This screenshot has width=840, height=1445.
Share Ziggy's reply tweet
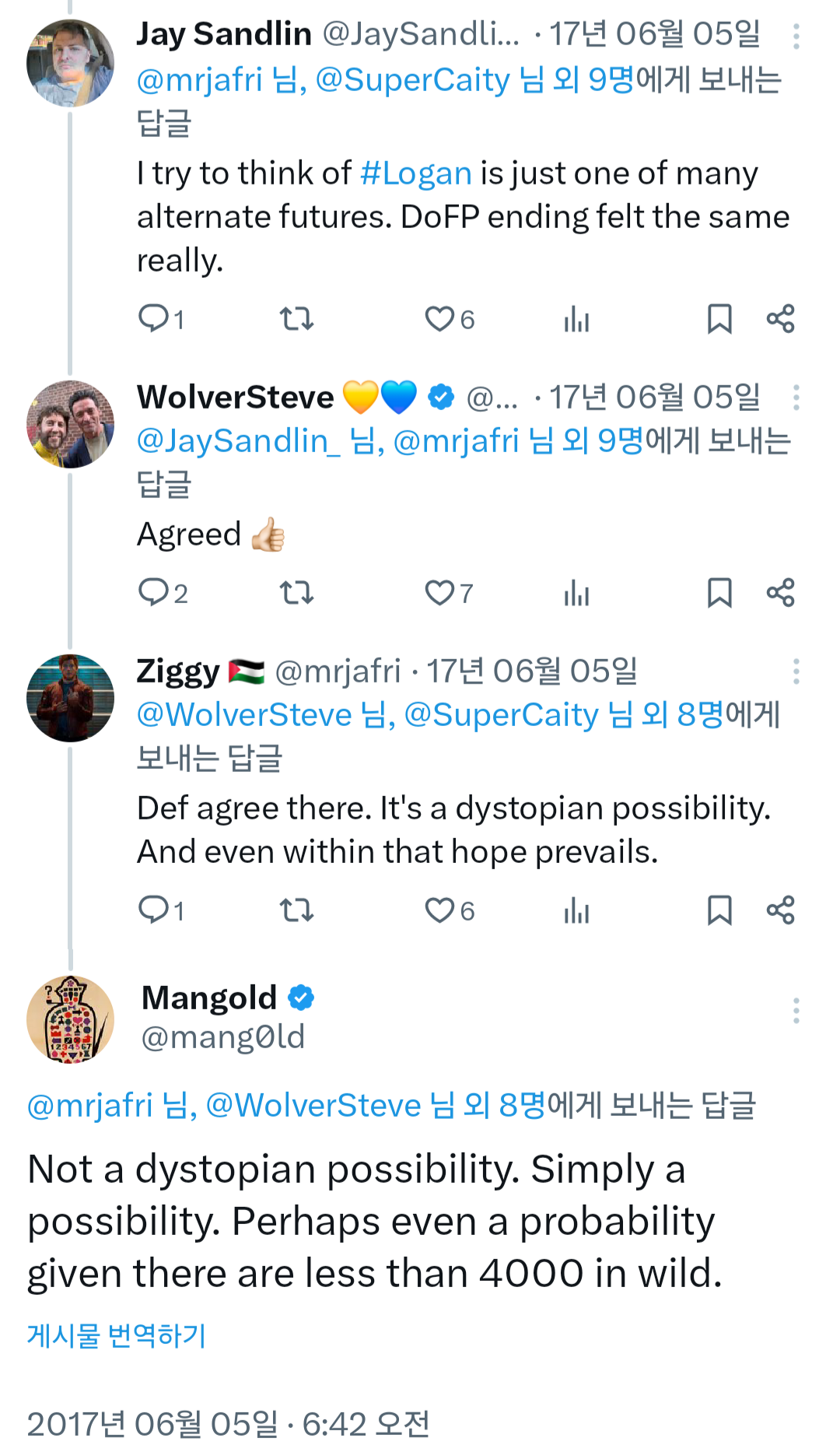780,910
